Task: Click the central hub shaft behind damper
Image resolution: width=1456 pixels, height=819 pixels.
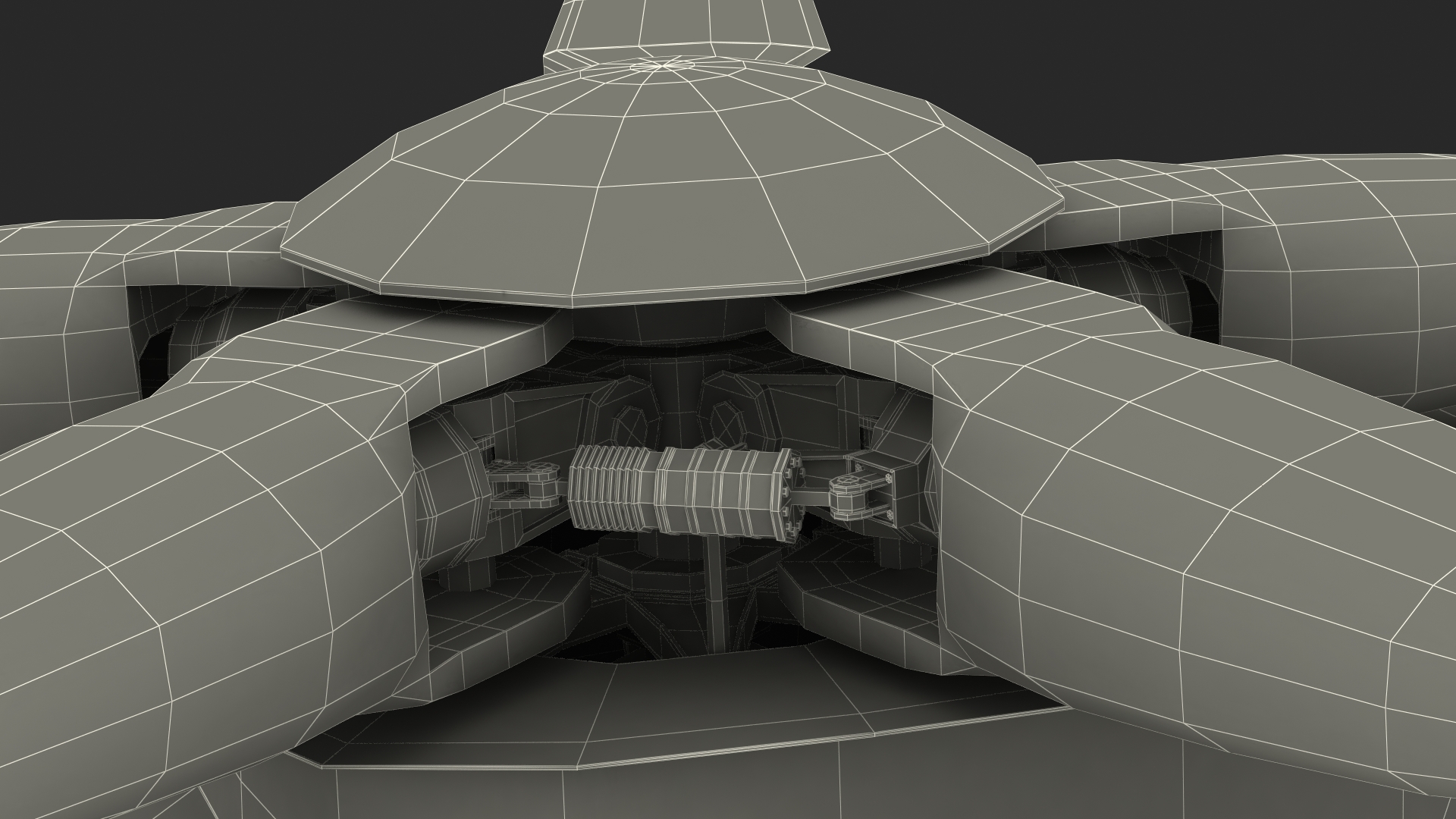Action: [679, 402]
